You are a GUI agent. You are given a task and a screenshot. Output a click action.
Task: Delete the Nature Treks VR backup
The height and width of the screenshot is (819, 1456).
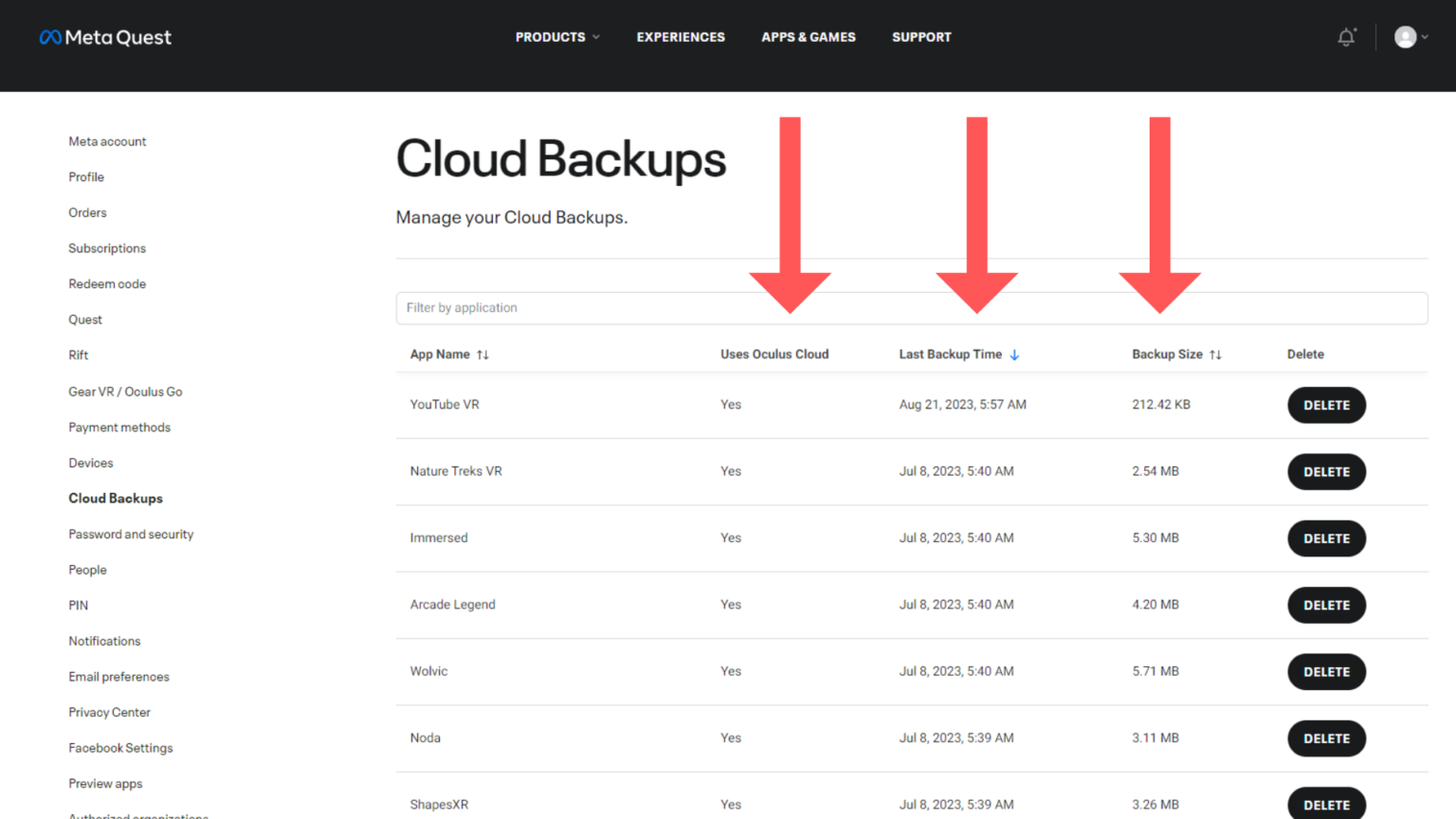[1326, 472]
